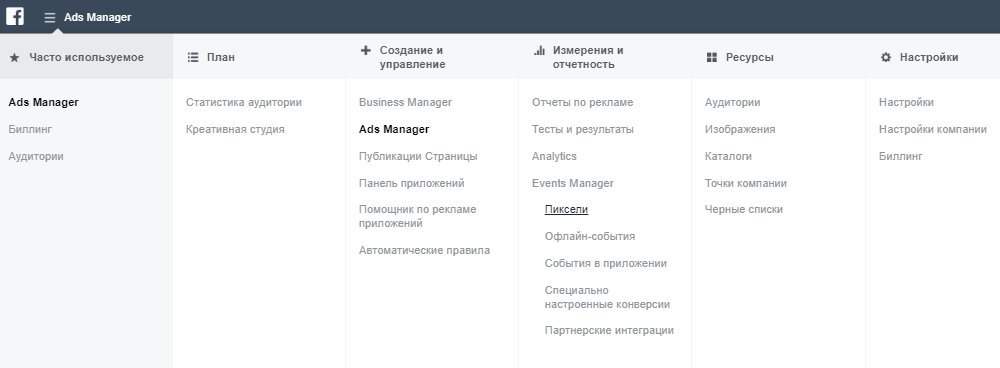The width and height of the screenshot is (1000, 368).
Task: Open Автоматические правила
Action: (424, 251)
